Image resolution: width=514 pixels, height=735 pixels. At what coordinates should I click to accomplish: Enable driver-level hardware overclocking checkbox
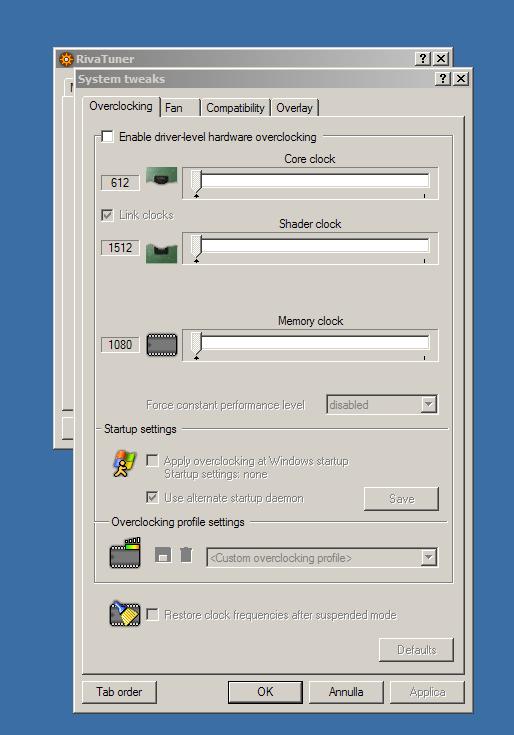[107, 136]
